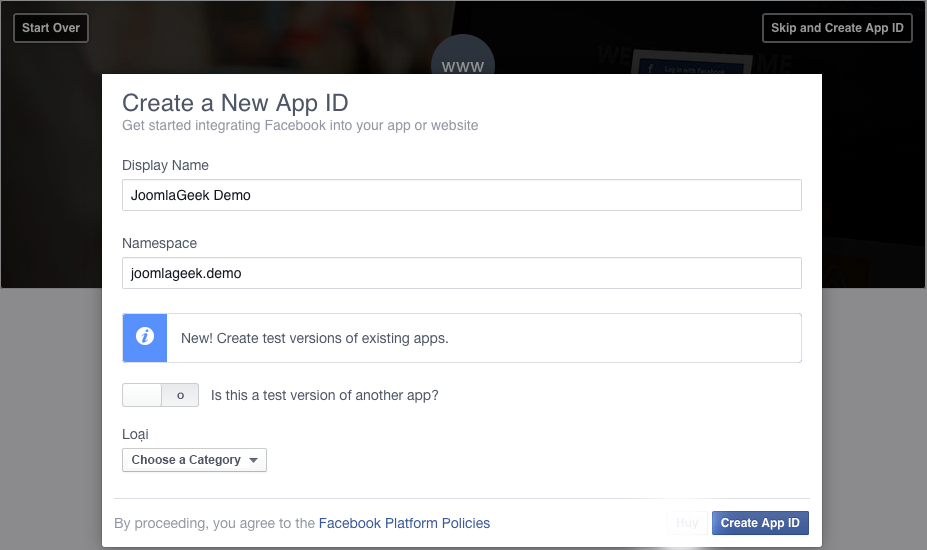Viewport: 927px width, 550px height.
Task: Open the Facebook Platform Policies link
Action: [x=404, y=523]
